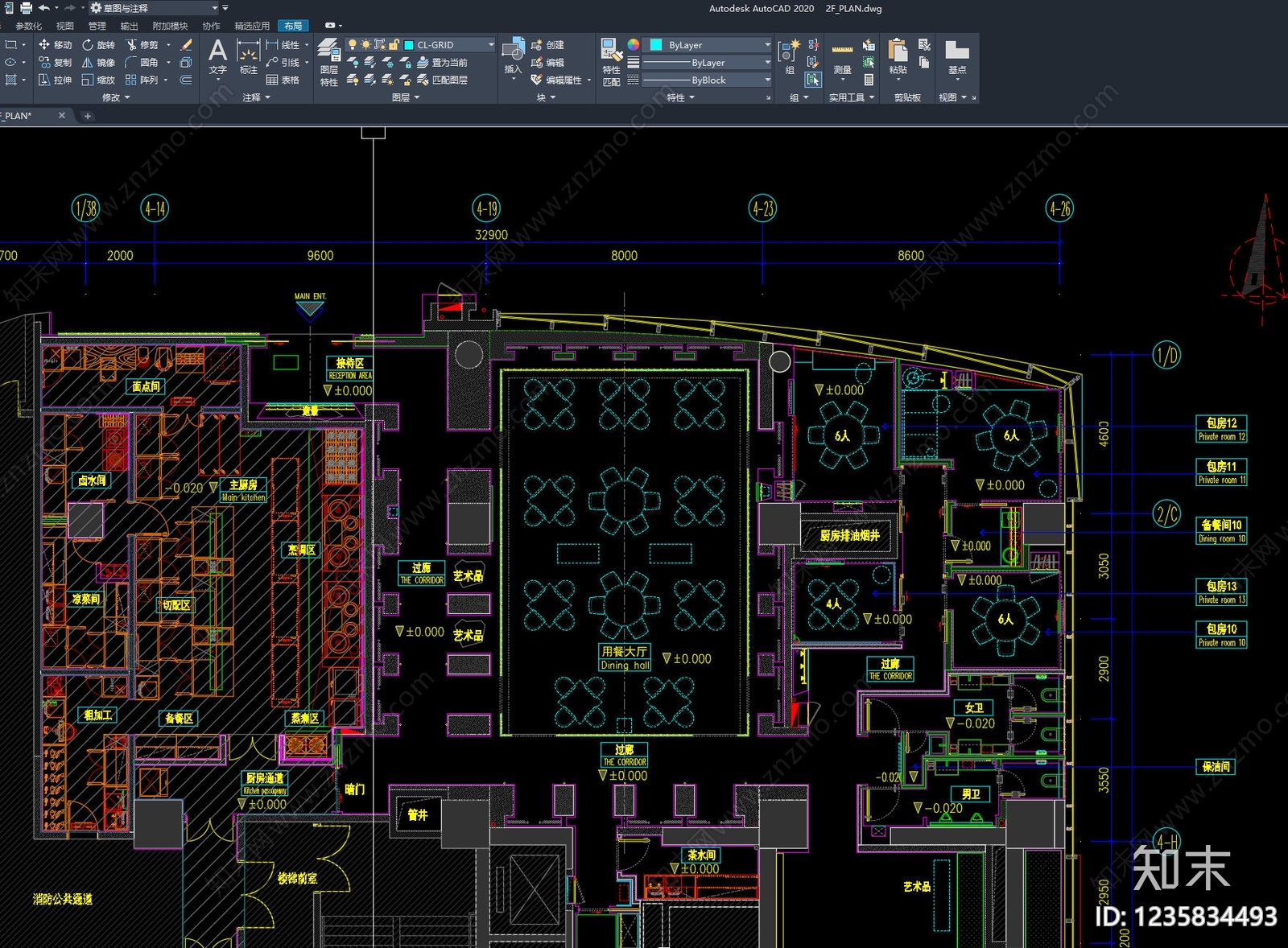Expand the 注释 panel
This screenshot has width=1288, height=948.
pyautogui.click(x=256, y=97)
